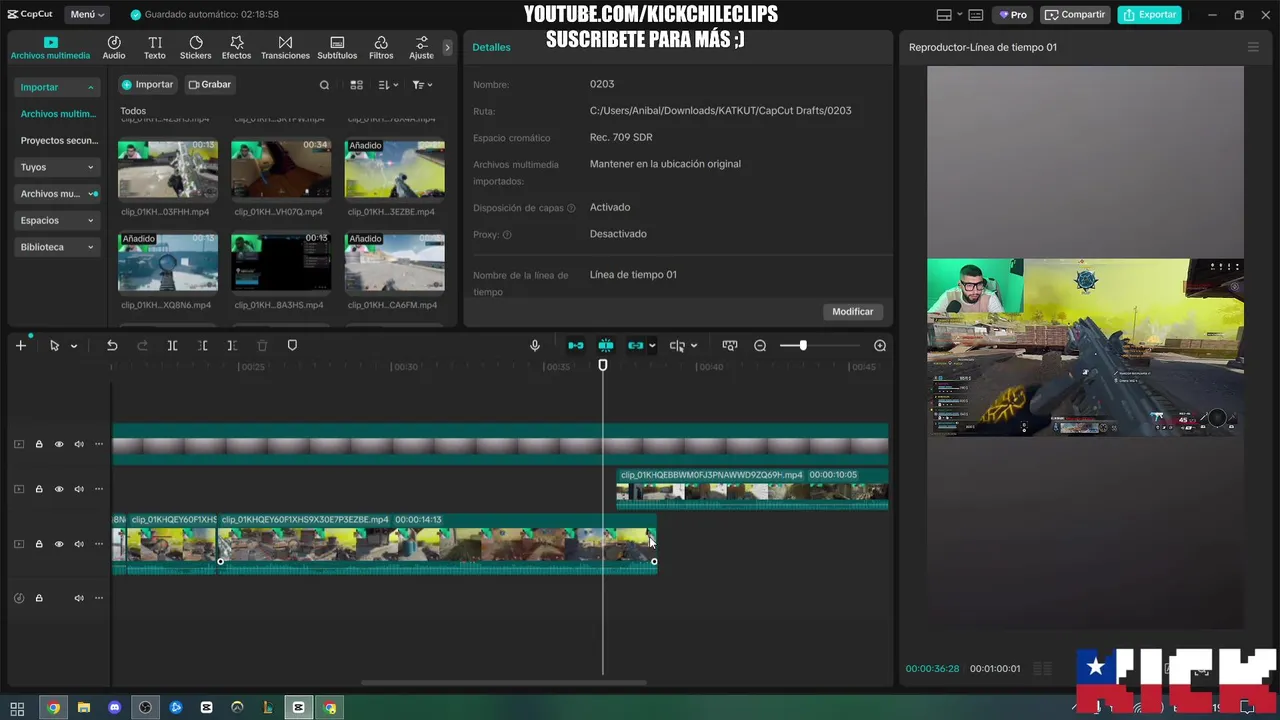Click the Grabar record button
Image resolution: width=1280 pixels, height=720 pixels.
click(210, 85)
